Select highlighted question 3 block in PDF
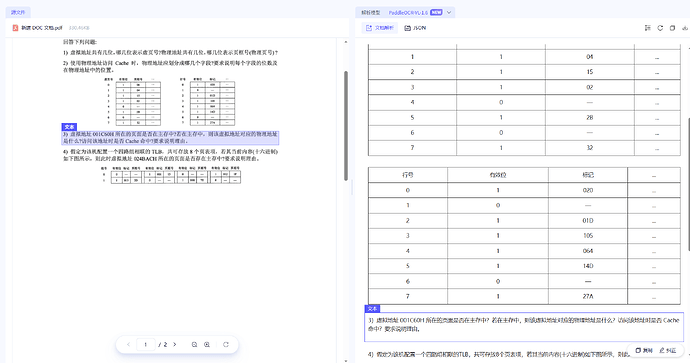Screen dimensions: 690x363 pyautogui.click(x=170, y=138)
